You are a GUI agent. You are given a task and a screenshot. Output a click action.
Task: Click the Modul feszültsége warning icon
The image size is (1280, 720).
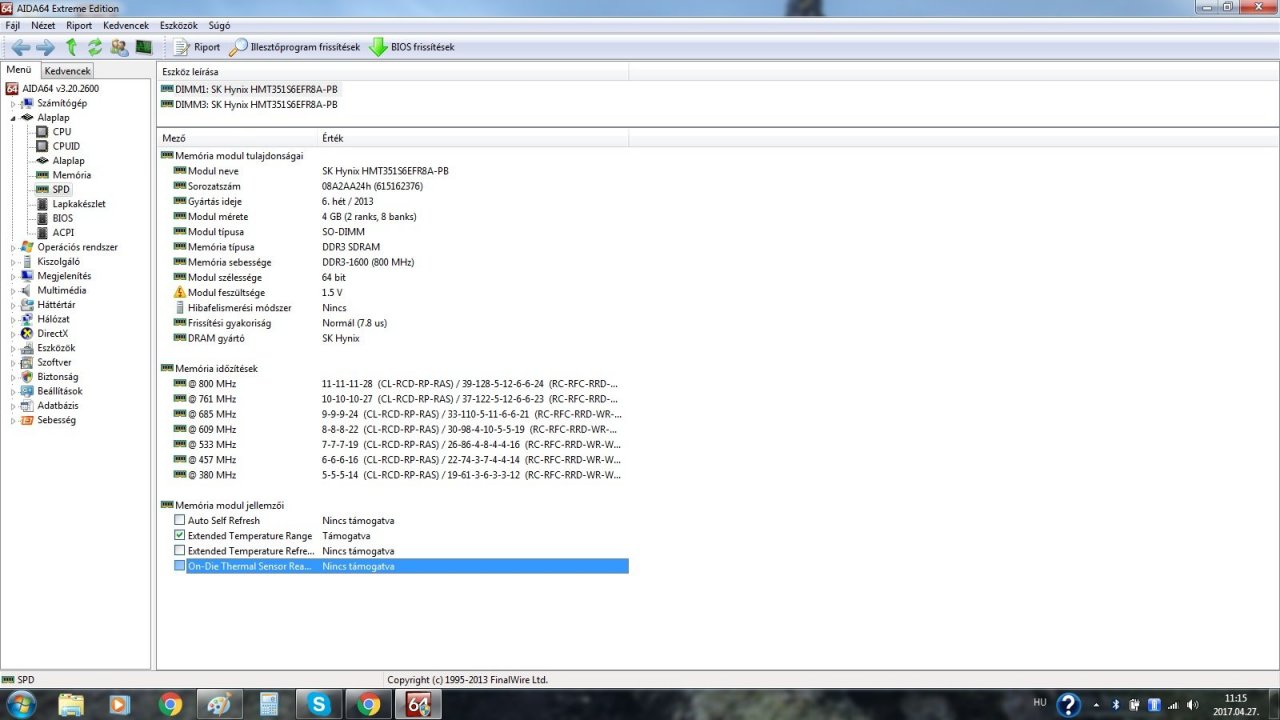click(x=180, y=292)
